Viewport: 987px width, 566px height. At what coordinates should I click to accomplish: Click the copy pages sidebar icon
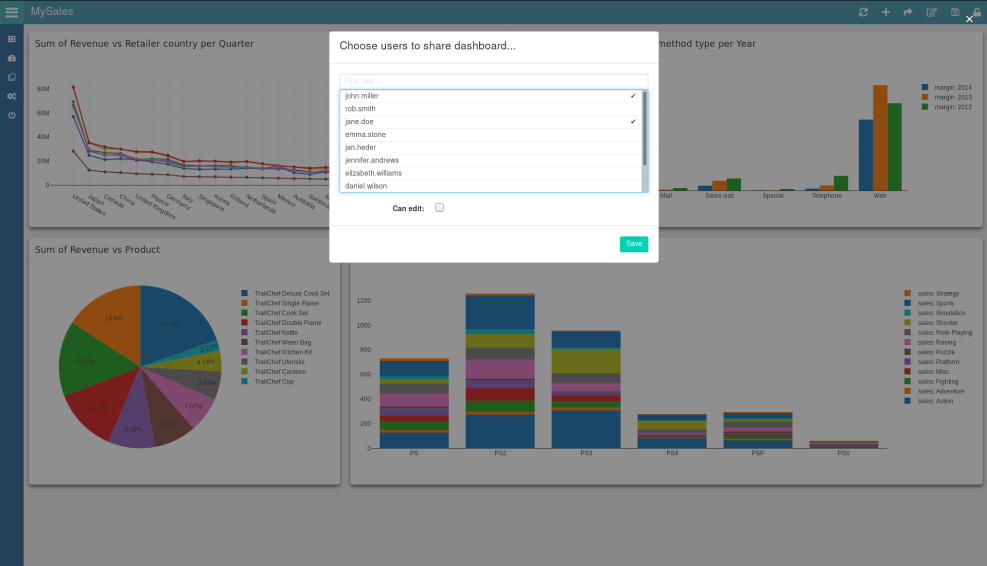12,77
